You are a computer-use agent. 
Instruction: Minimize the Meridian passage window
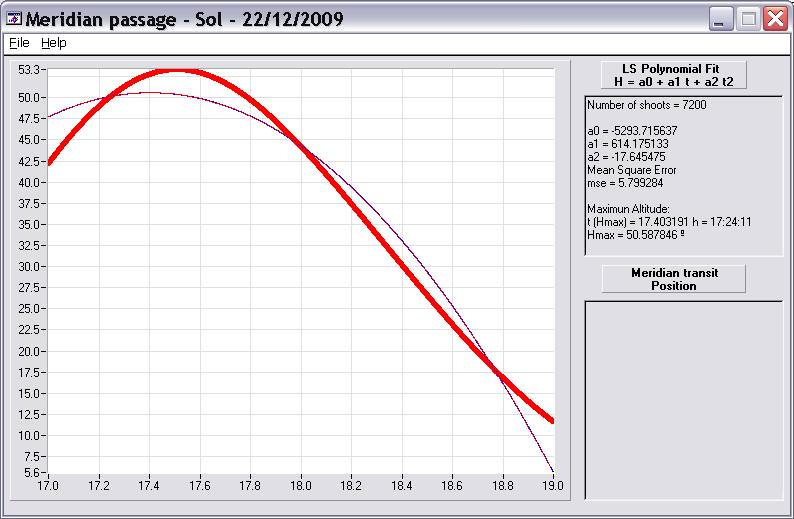(721, 18)
